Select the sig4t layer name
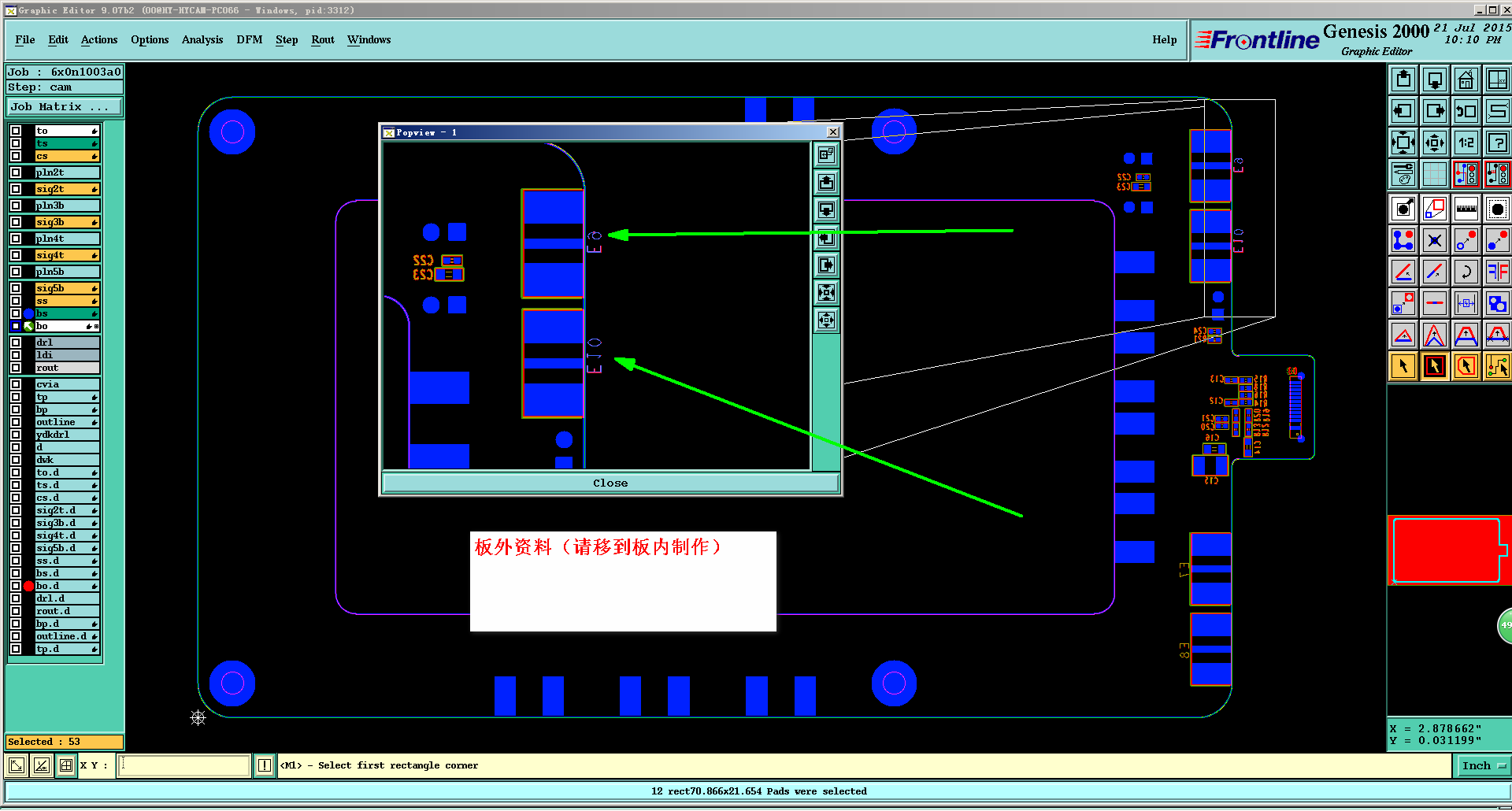The width and height of the screenshot is (1512, 811). point(67,255)
